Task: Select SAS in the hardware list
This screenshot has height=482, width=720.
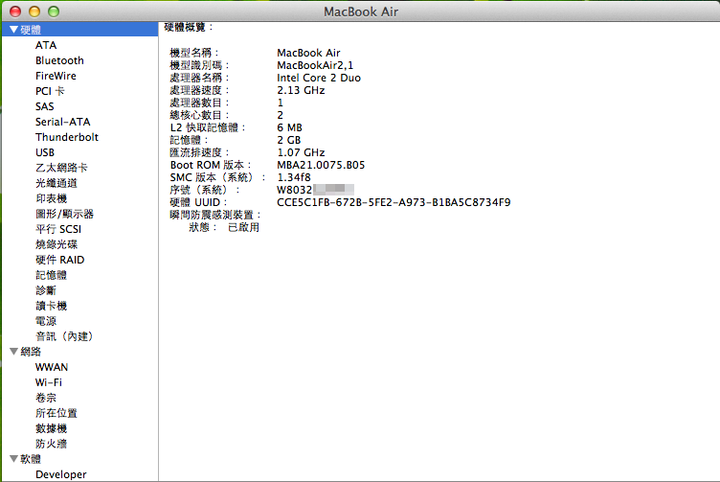Action: (x=45, y=106)
